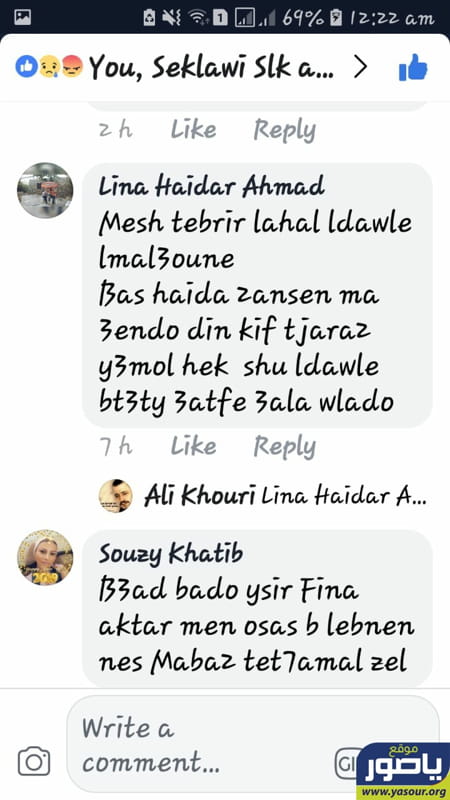
Task: Open Souzy Khatib's profile picture
Action: (x=45, y=557)
